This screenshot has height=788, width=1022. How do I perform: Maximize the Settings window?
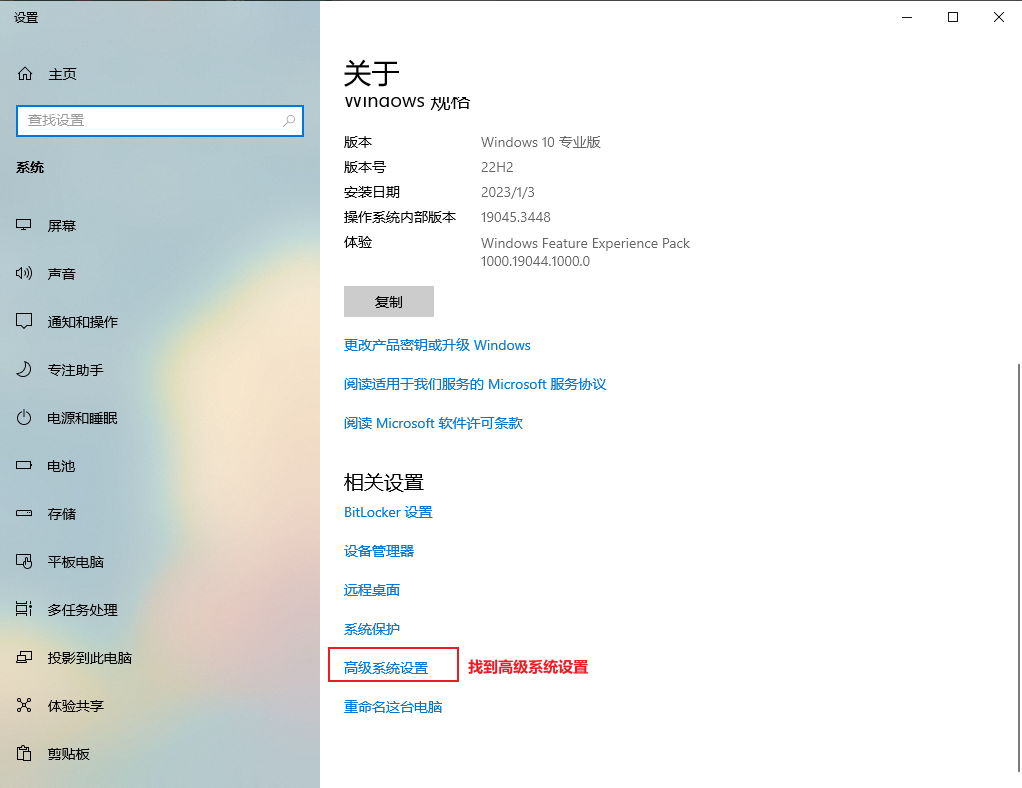pos(953,18)
